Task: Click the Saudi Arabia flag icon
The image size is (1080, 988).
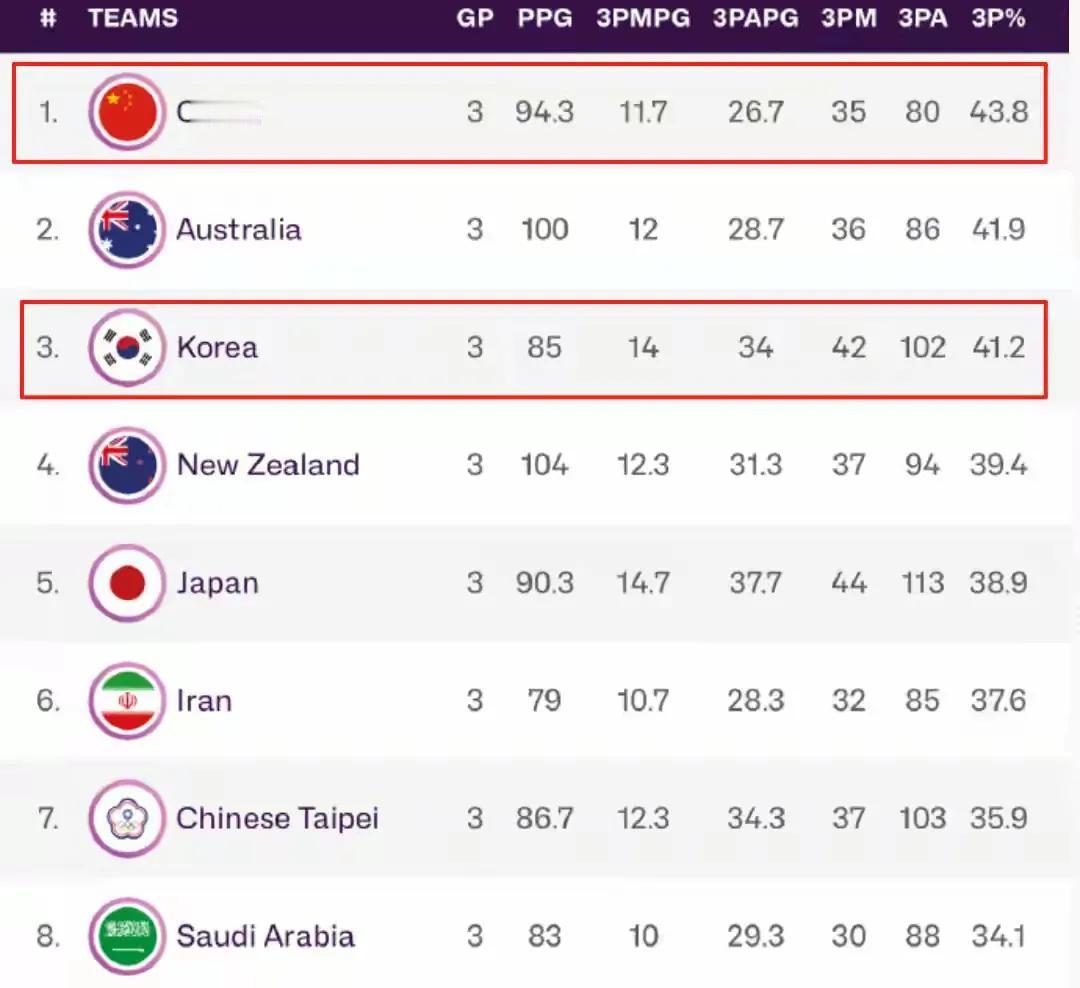Action: (127, 936)
